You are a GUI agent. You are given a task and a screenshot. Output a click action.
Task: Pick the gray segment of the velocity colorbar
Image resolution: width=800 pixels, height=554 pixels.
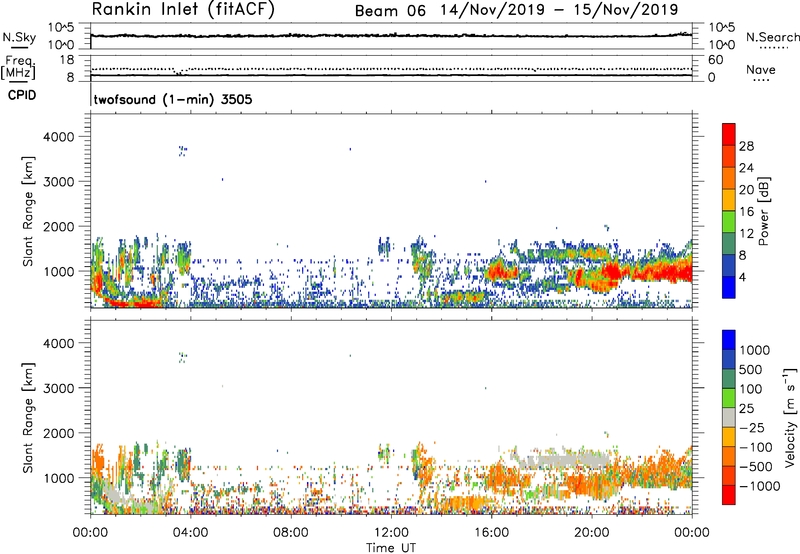[729, 417]
